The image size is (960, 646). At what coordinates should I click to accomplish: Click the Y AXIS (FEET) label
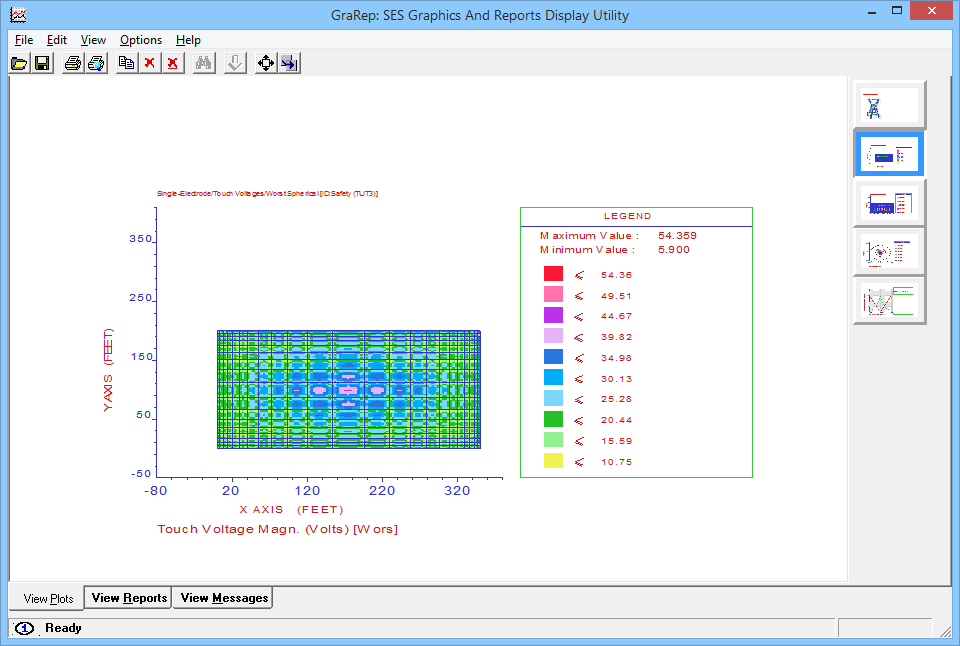click(x=108, y=370)
